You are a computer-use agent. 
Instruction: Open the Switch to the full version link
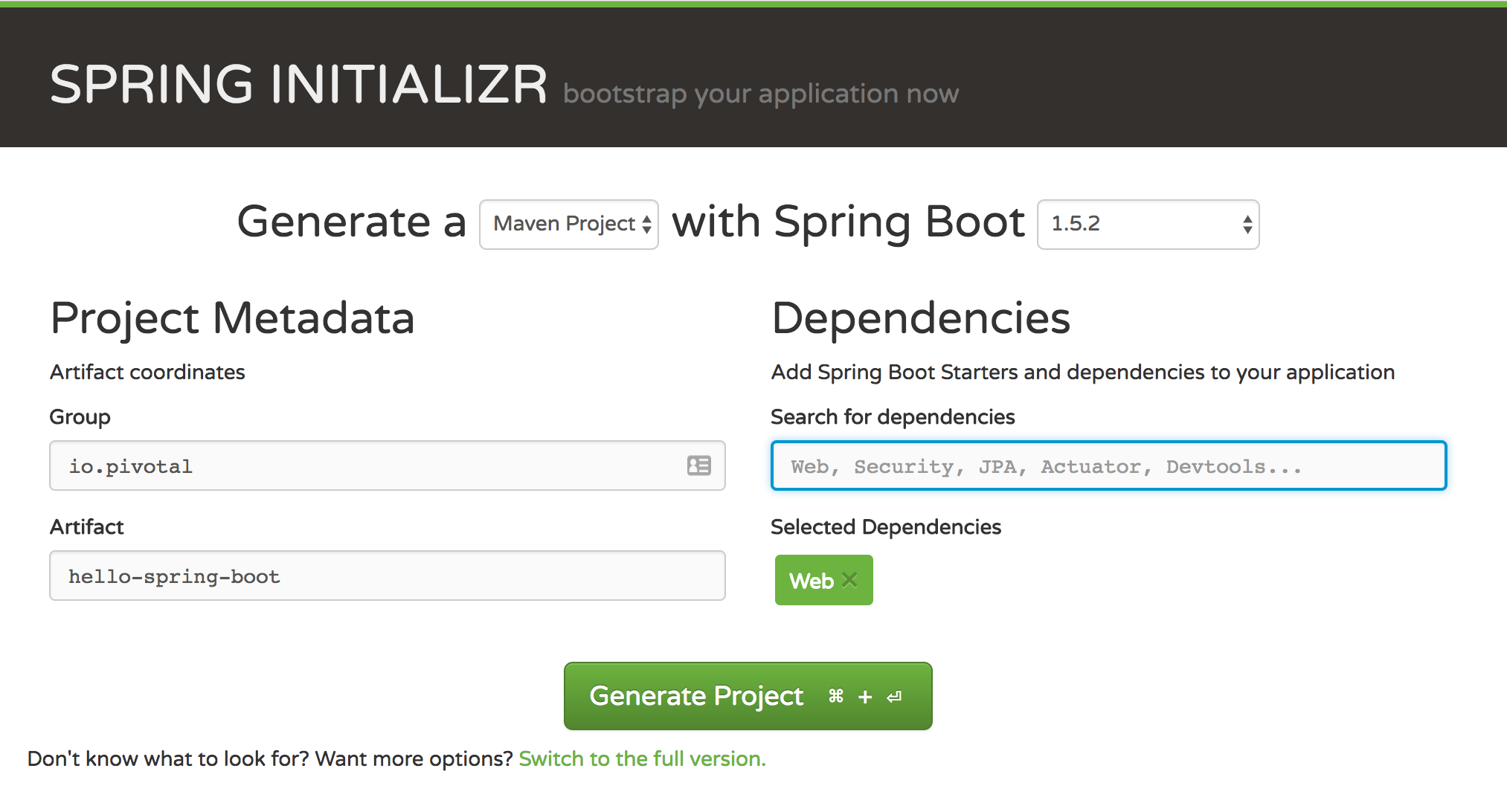pyautogui.click(x=642, y=758)
